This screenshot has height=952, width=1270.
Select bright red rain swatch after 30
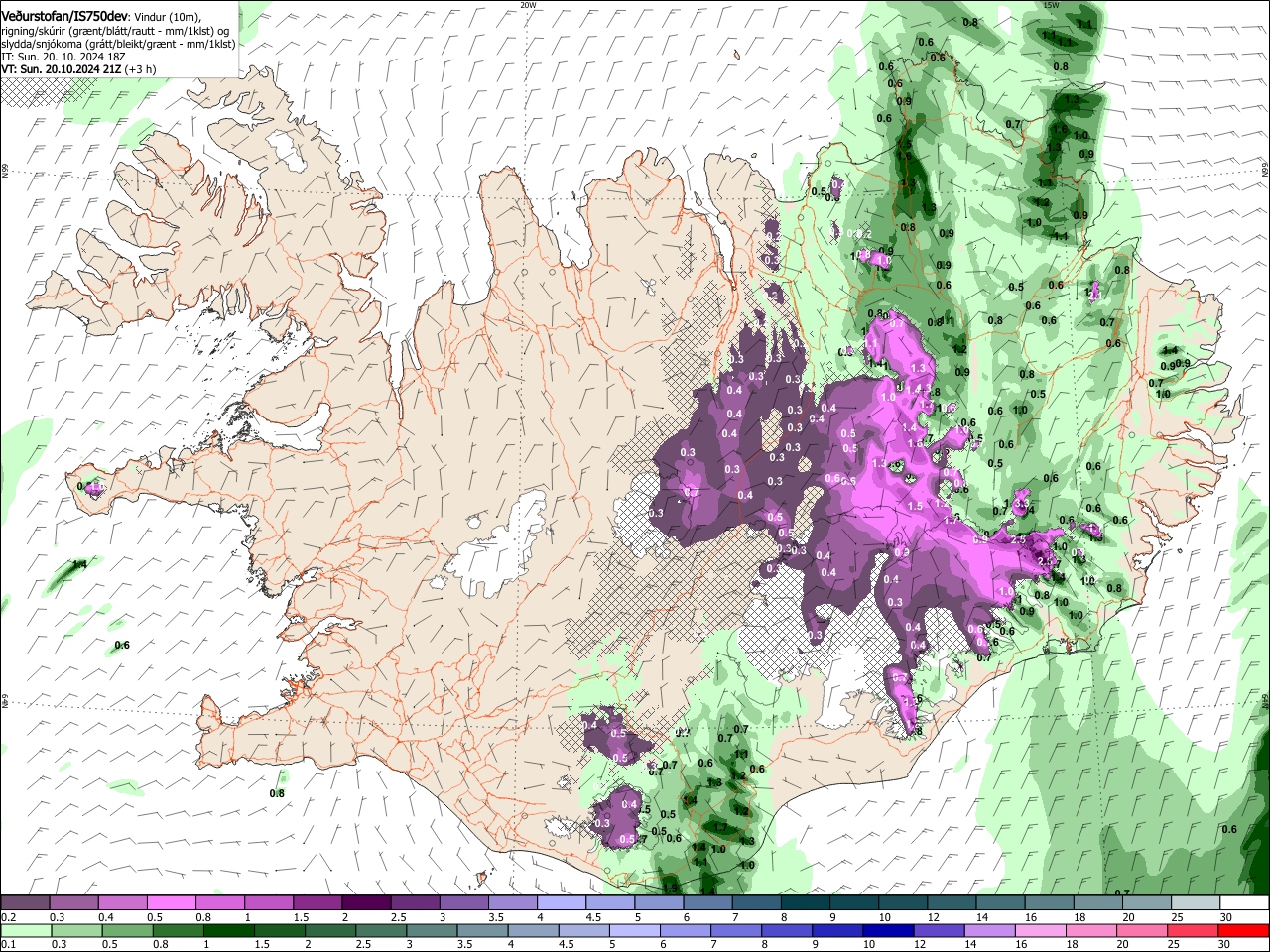[x=1244, y=931]
